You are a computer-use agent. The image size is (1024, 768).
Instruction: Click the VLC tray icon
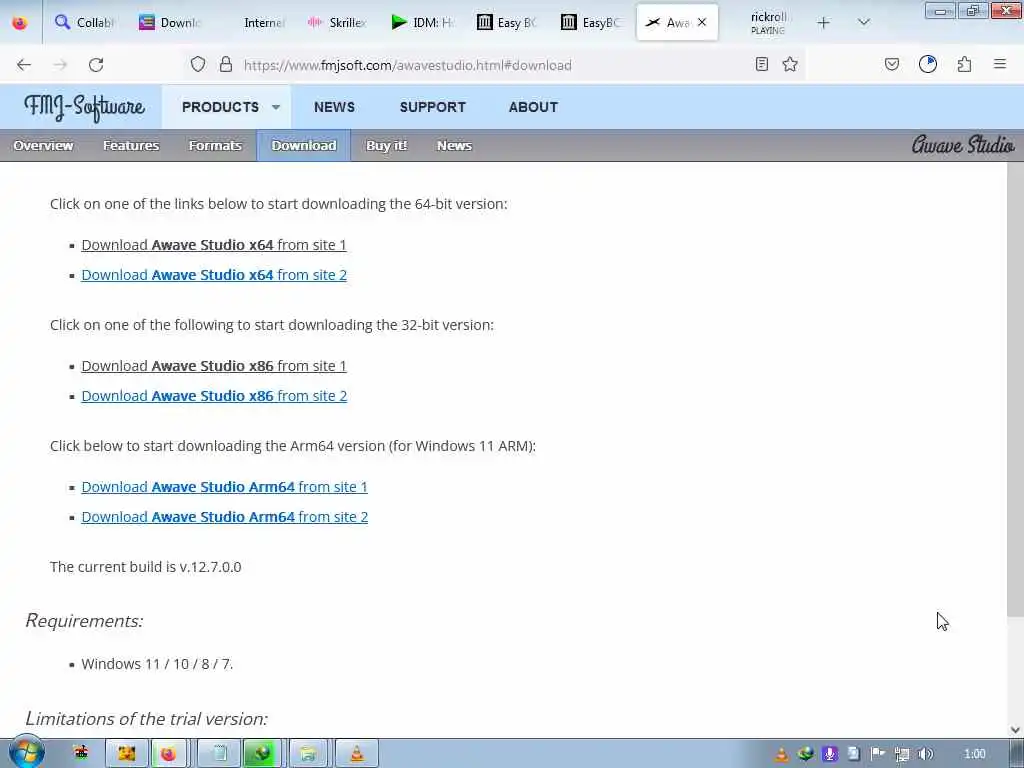click(x=781, y=754)
